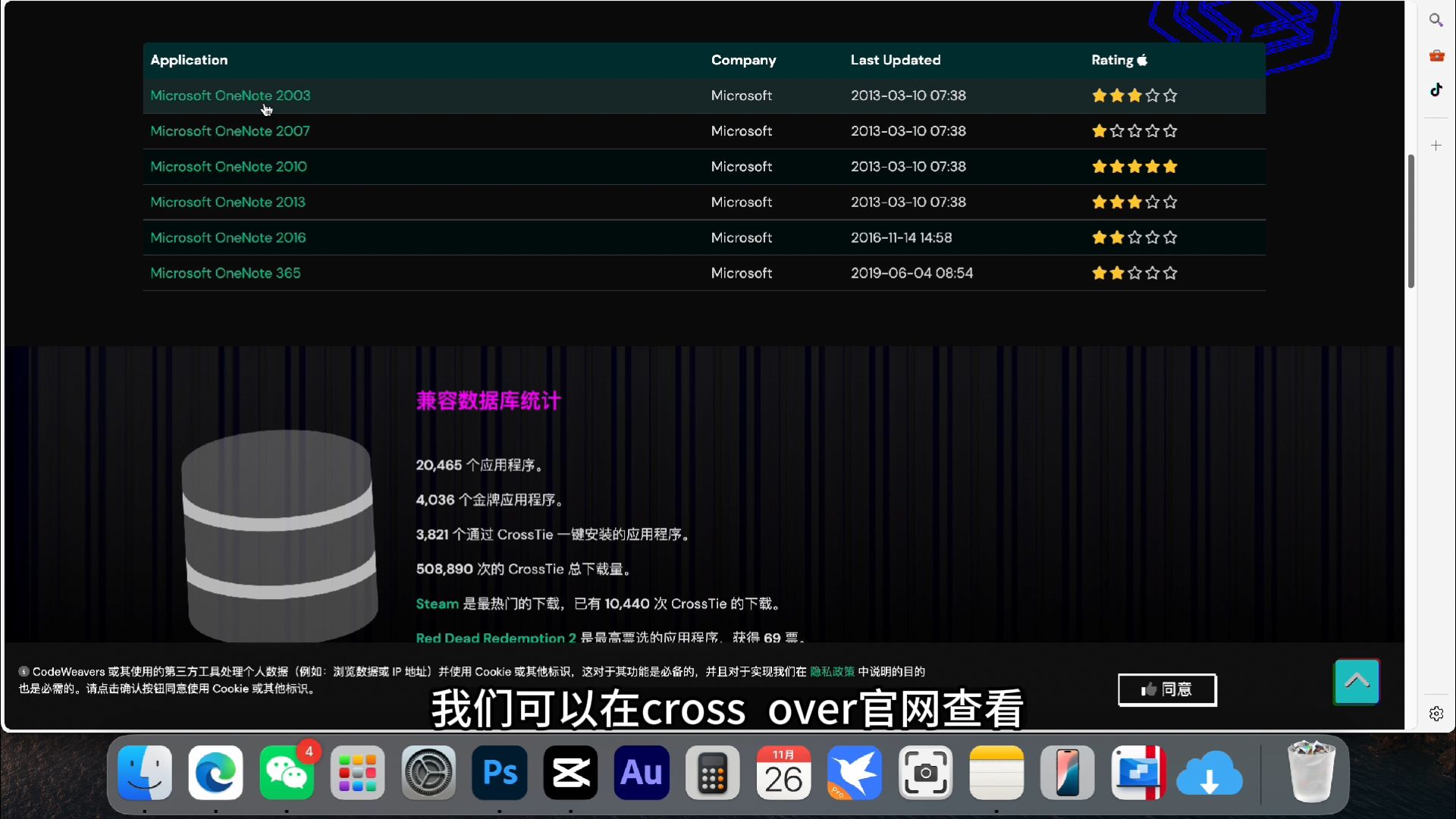Viewport: 1456px width, 819px height.
Task: Open Microsoft OneNote 2010 link
Action: pyautogui.click(x=228, y=167)
